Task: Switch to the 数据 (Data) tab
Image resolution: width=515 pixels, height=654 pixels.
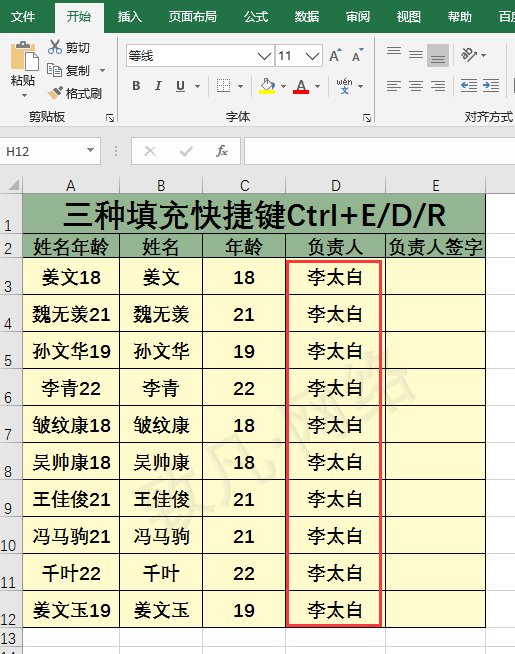Action: 307,17
